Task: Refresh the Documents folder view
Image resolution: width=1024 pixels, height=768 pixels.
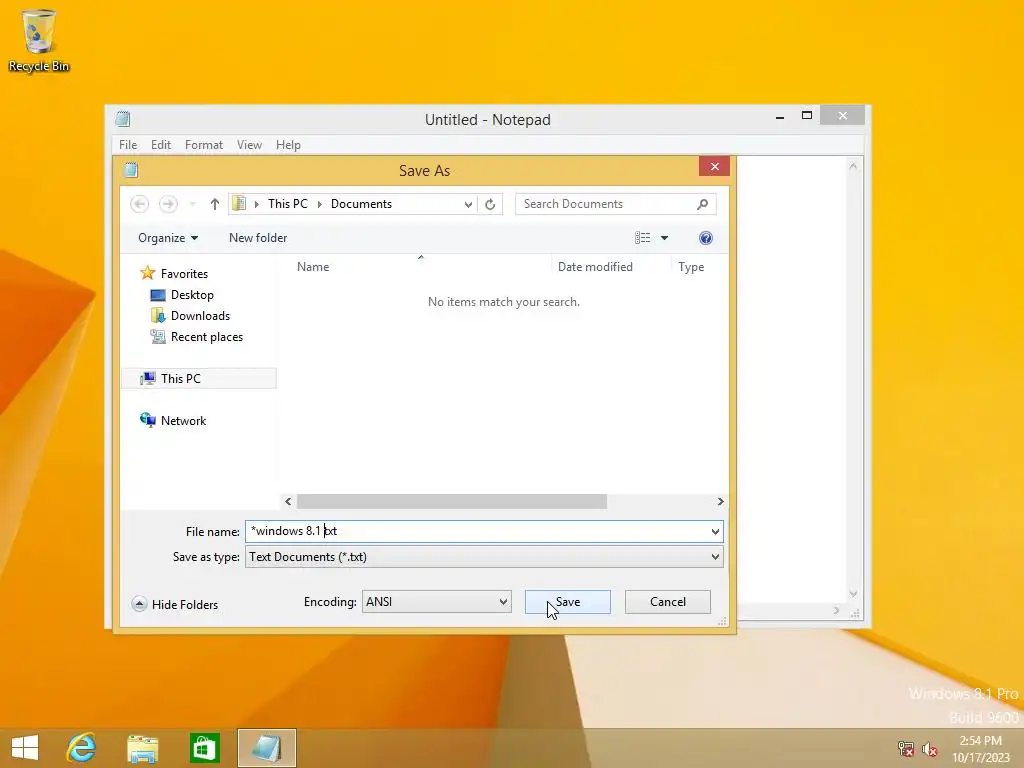Action: 490,204
